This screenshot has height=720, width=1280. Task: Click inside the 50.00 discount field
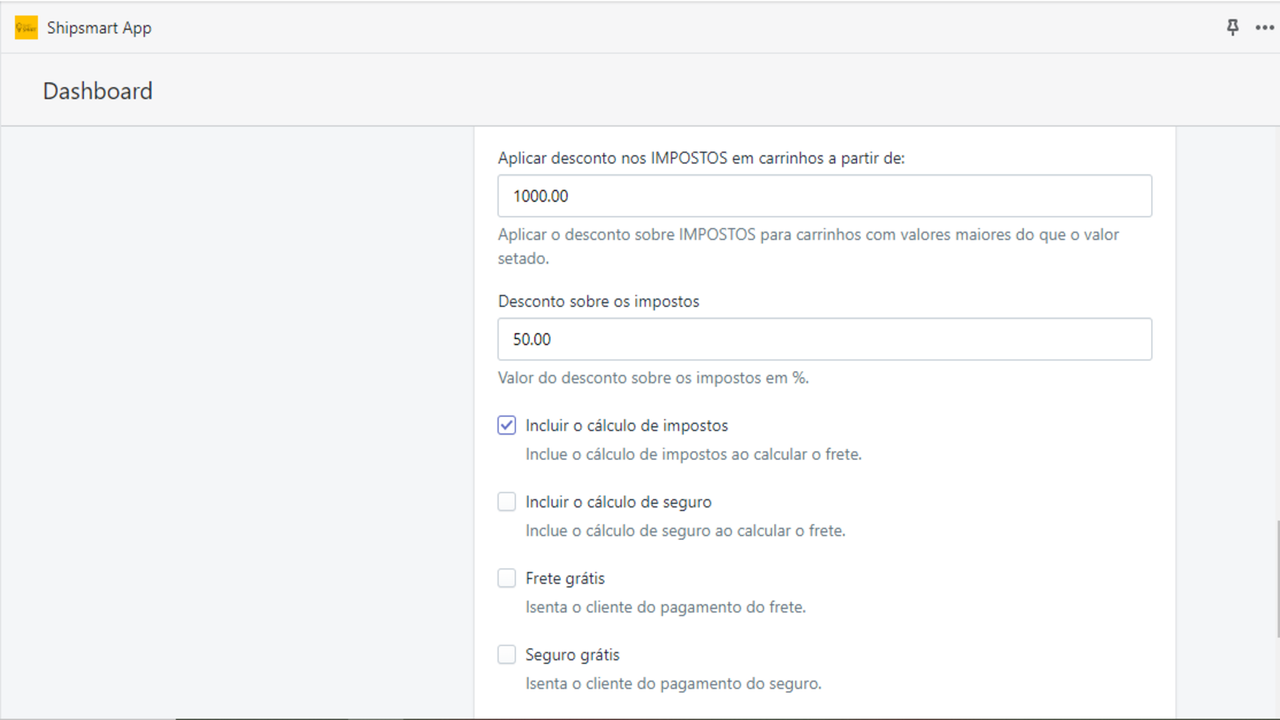824,338
